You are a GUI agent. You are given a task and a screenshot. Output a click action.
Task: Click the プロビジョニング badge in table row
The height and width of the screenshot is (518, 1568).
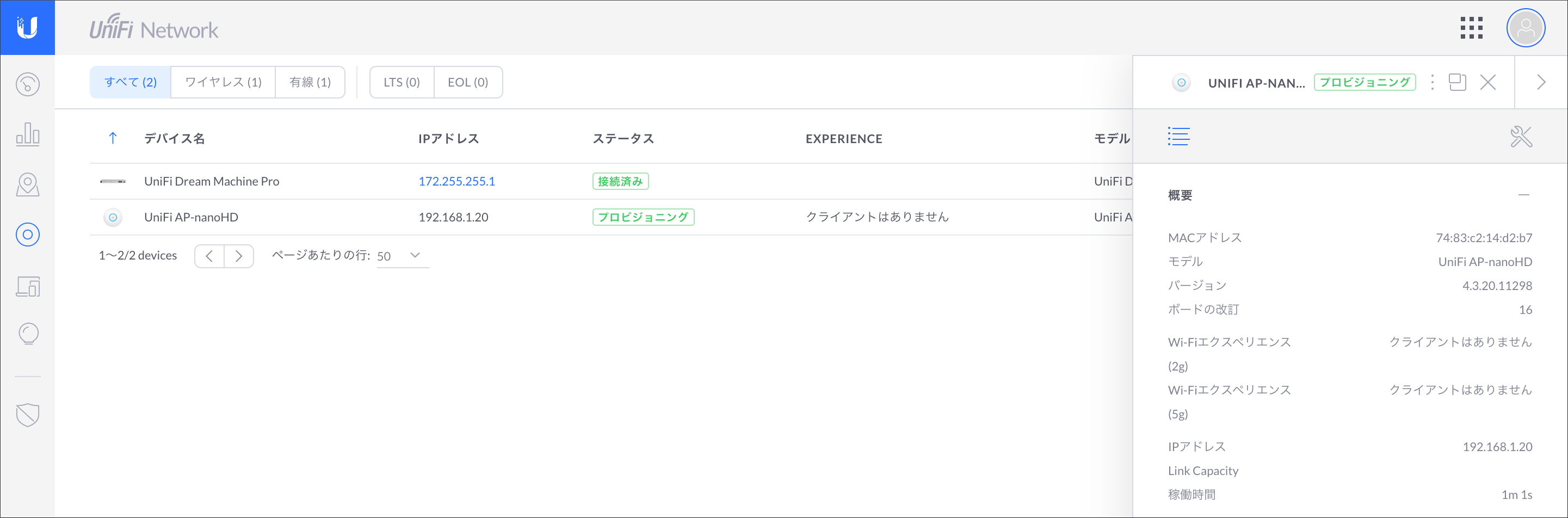click(644, 217)
